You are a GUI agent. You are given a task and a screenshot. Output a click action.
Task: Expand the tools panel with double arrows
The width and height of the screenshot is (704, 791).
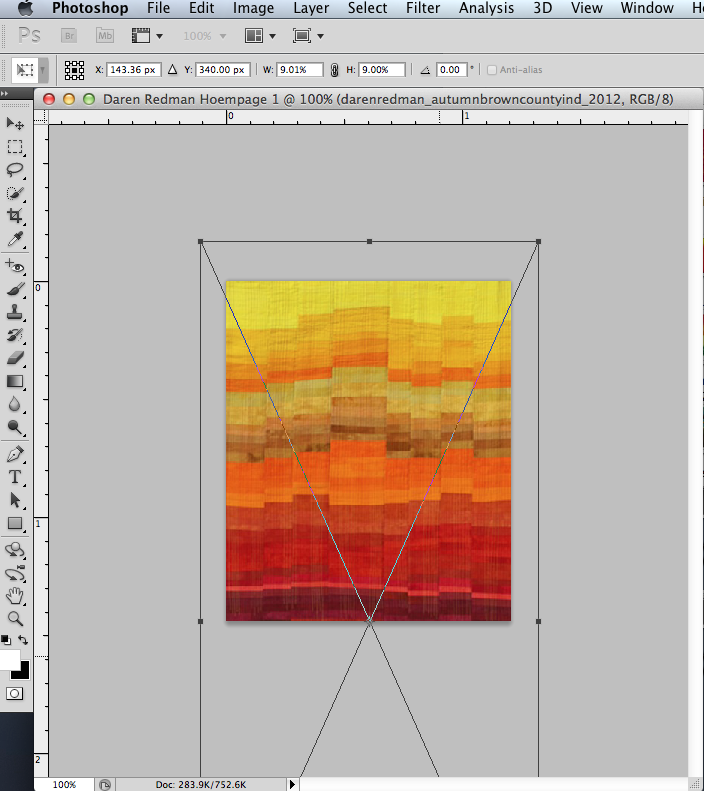coord(5,94)
